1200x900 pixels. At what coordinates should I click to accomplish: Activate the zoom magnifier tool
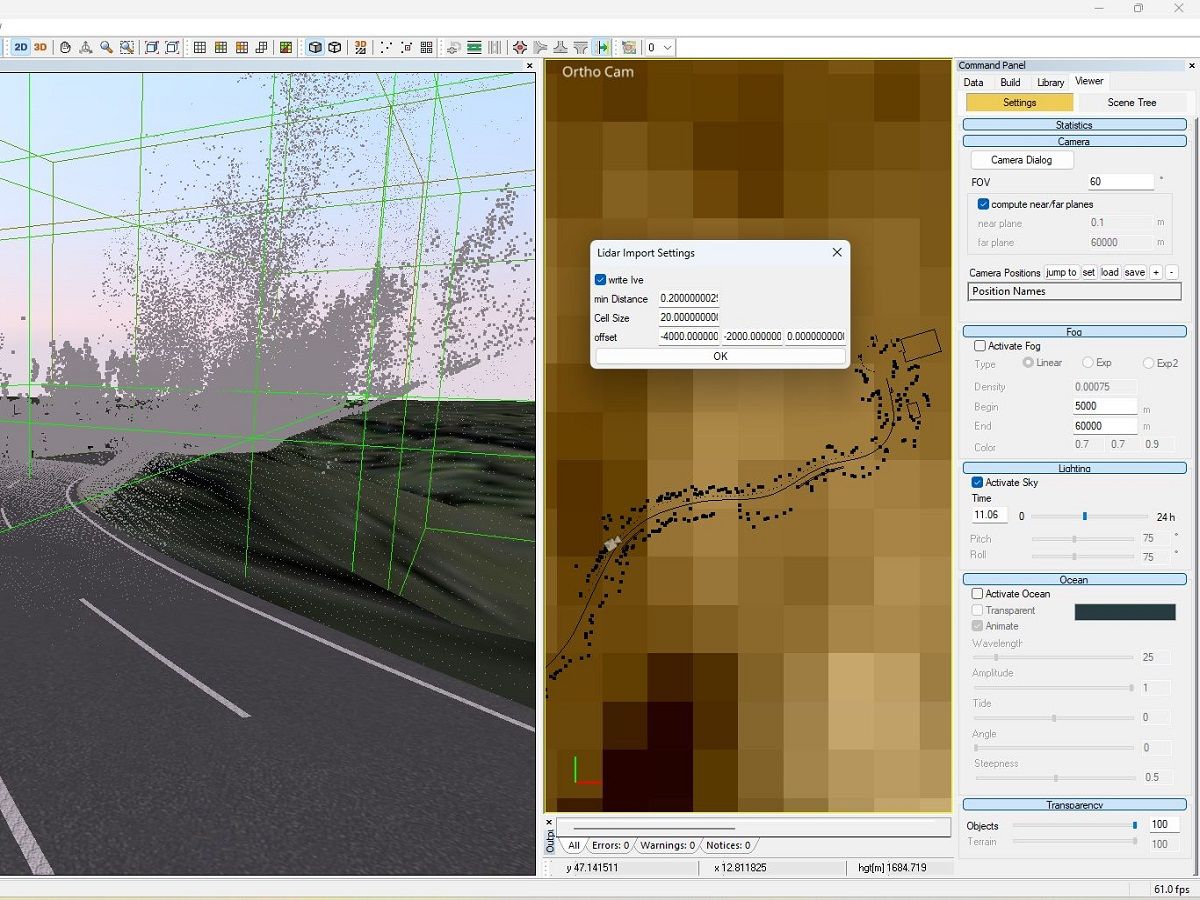[x=106, y=47]
